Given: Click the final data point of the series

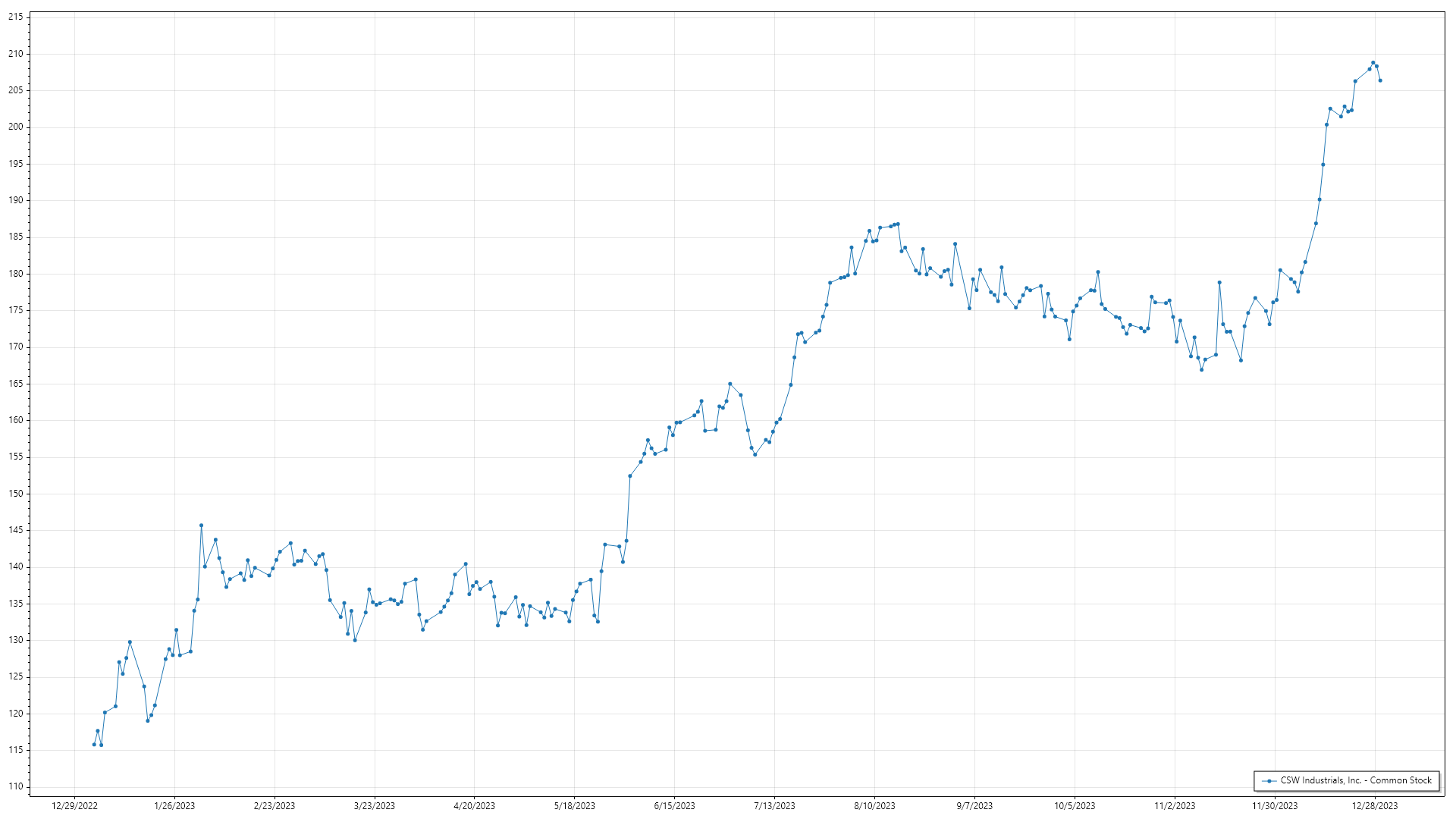Looking at the screenshot, I should [x=1380, y=80].
